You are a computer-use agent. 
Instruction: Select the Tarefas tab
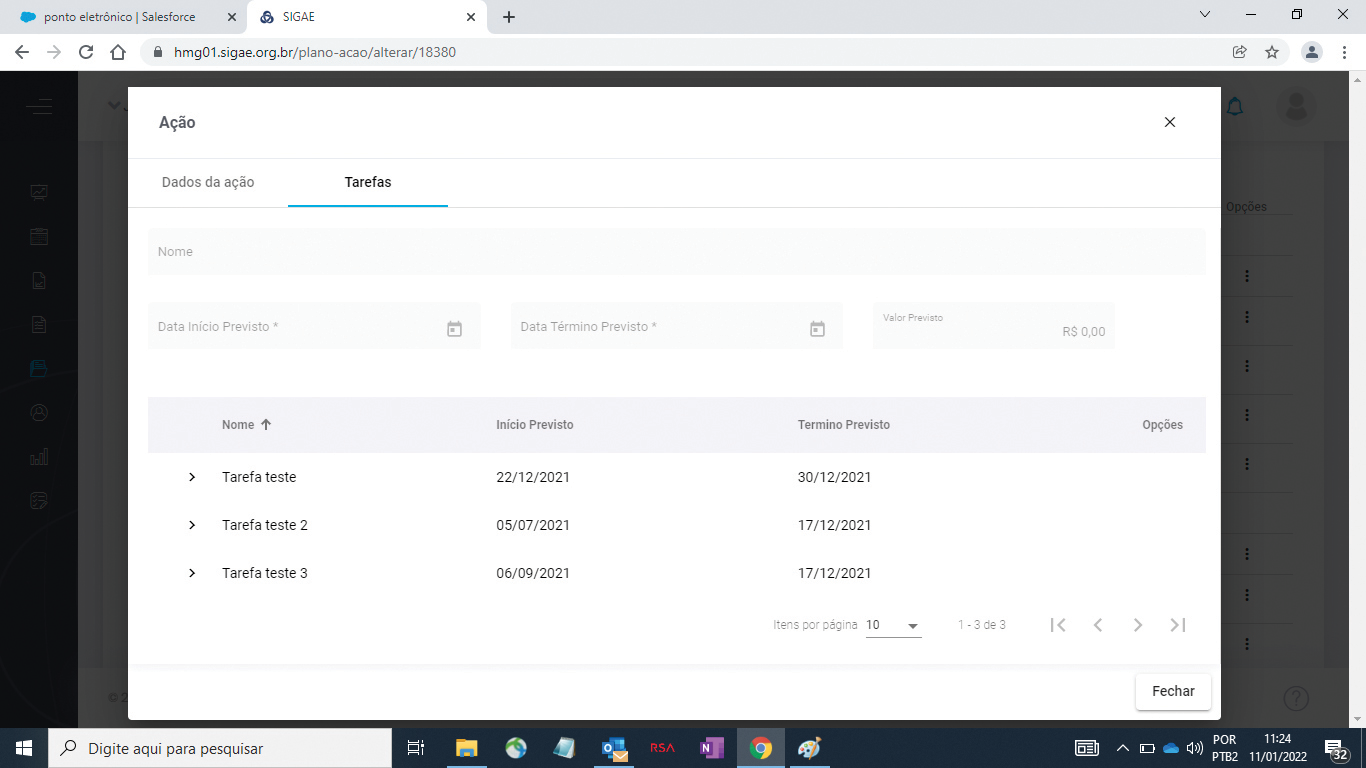[x=368, y=182]
